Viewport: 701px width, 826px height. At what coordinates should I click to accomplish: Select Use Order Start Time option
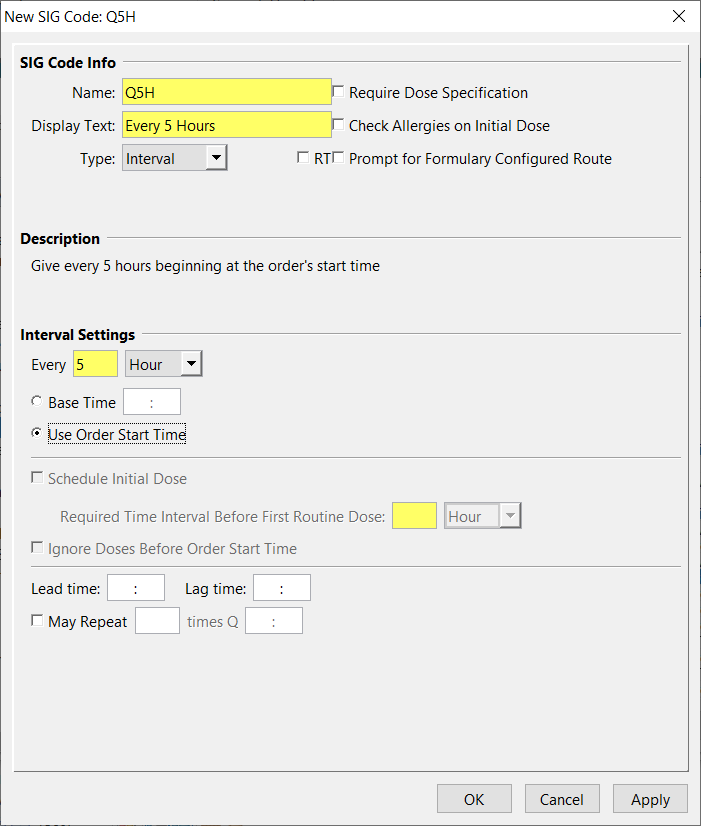pos(38,434)
